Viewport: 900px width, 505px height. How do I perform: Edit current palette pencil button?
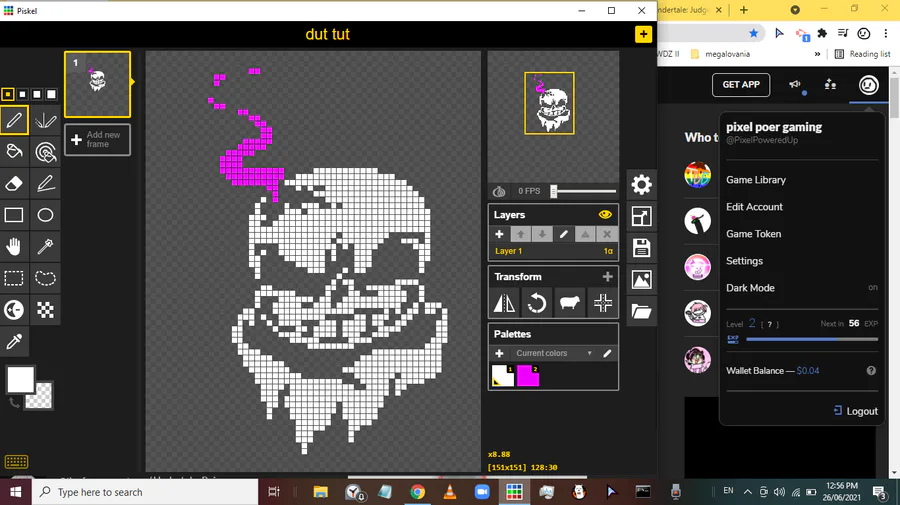click(607, 353)
